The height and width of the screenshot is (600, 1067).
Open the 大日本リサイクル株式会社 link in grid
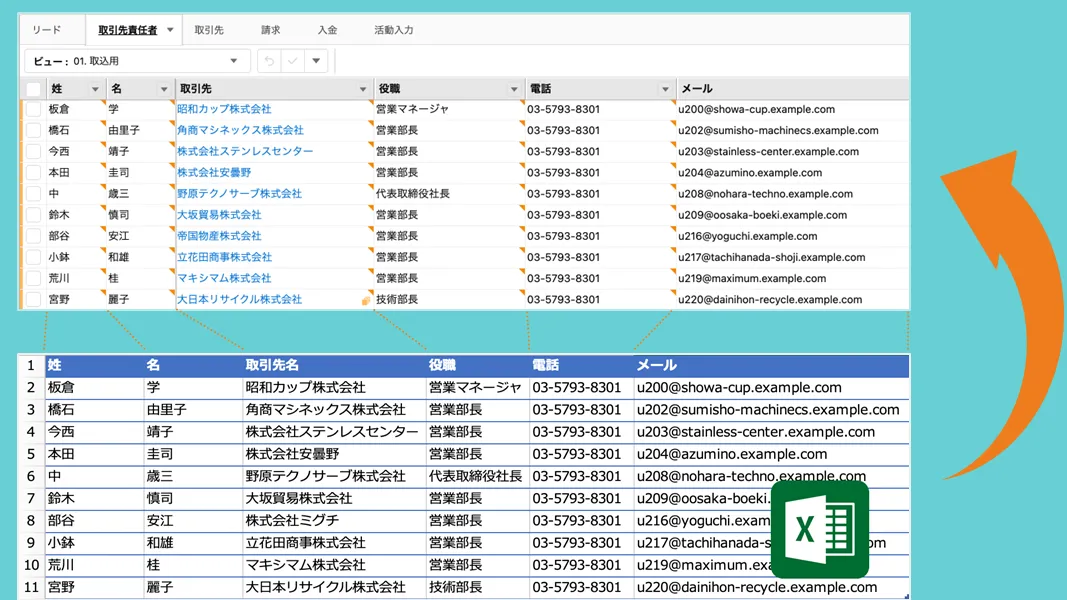[240, 299]
